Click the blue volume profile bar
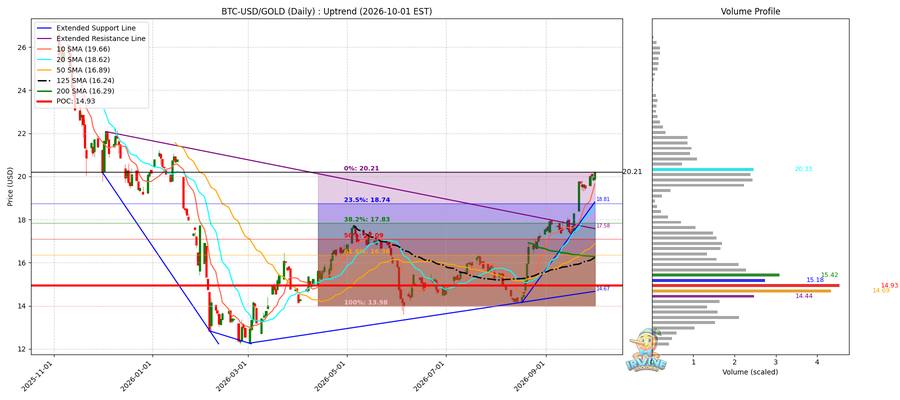The height and width of the screenshot is (400, 900). pyautogui.click(x=709, y=280)
